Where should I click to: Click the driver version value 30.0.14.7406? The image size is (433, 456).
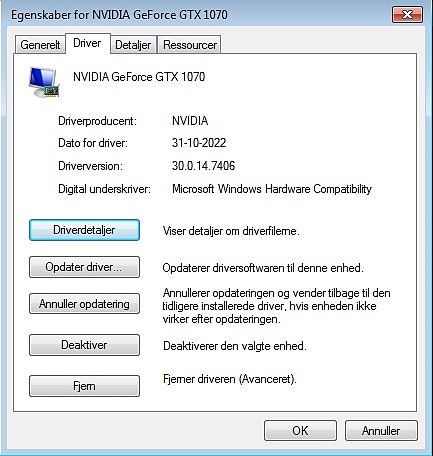203,166
